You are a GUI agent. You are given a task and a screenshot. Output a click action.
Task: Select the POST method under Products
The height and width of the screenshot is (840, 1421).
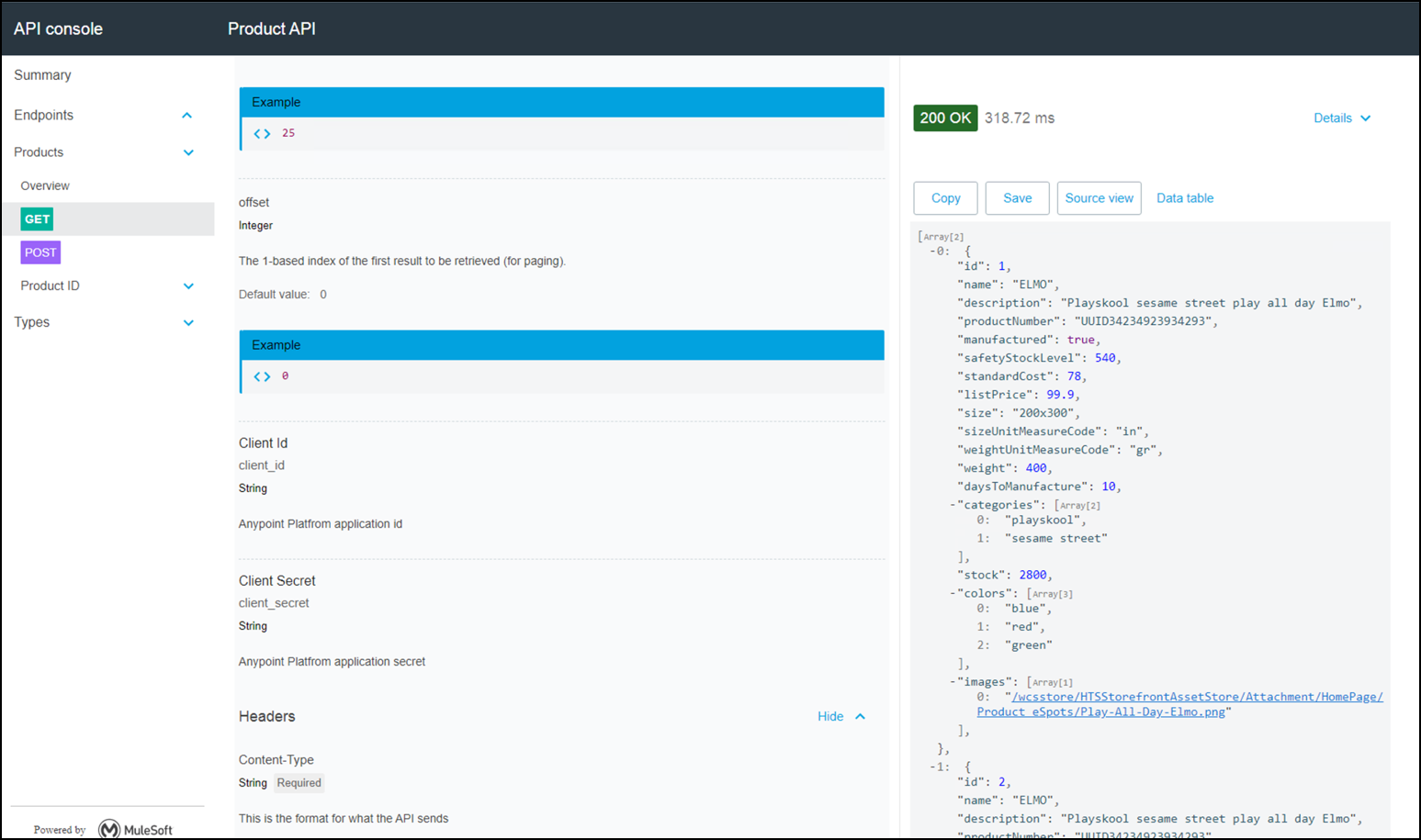tap(40, 252)
